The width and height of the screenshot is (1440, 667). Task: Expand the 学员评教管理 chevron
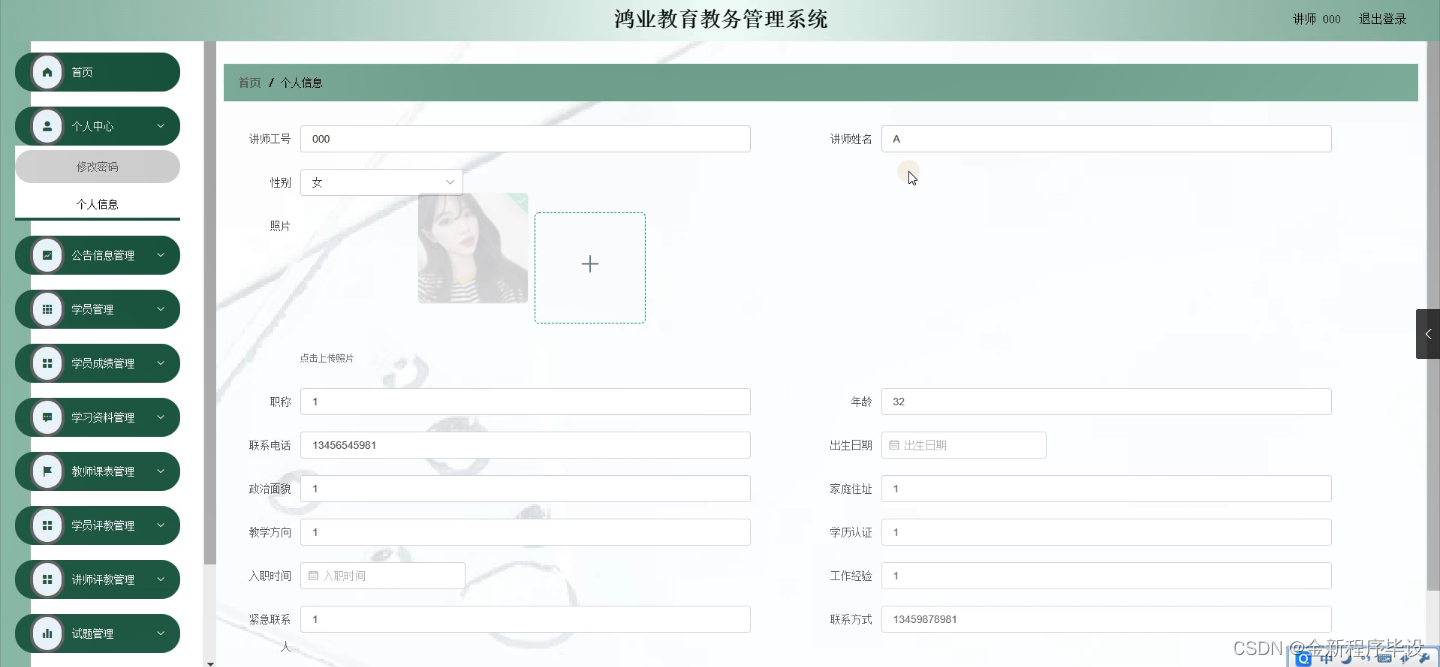[x=161, y=525]
